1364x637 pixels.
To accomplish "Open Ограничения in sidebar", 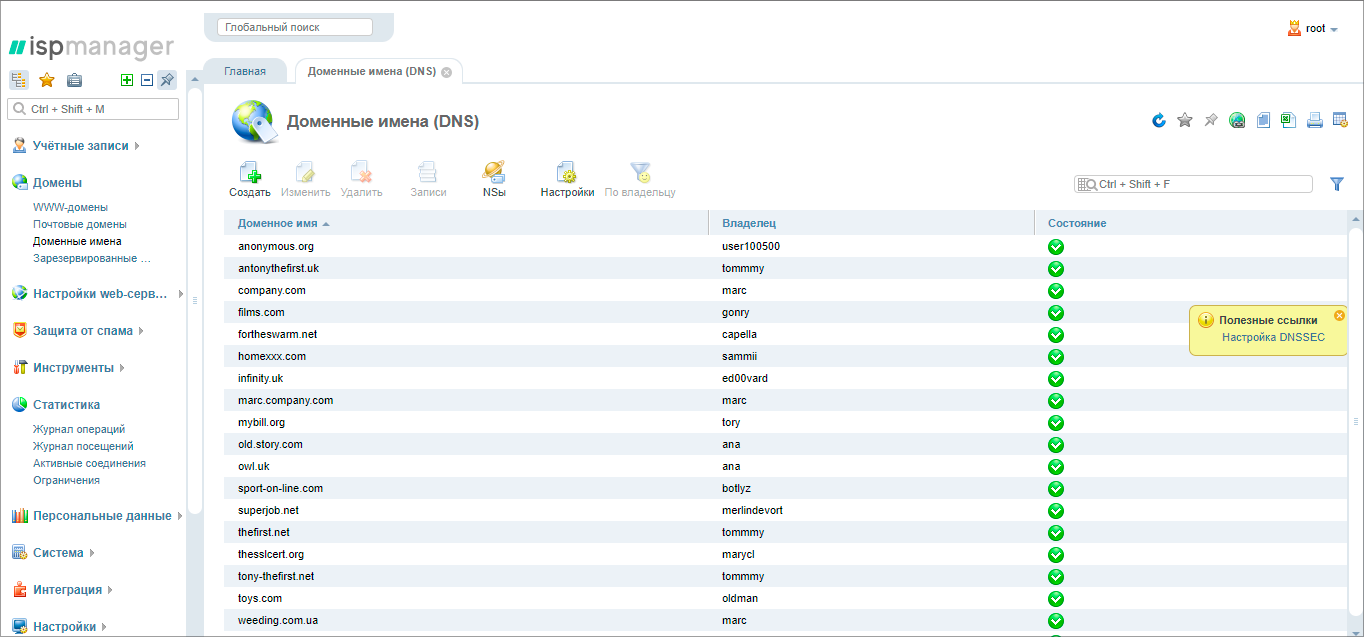I will (66, 480).
